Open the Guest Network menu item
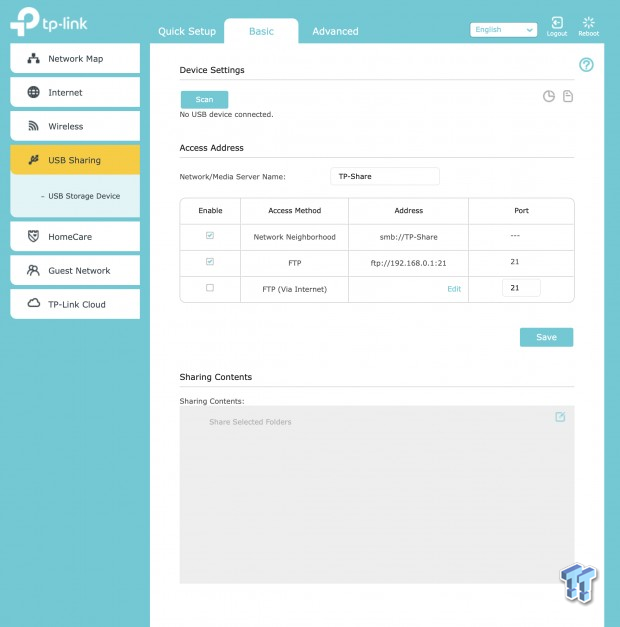620x627 pixels. 75,270
